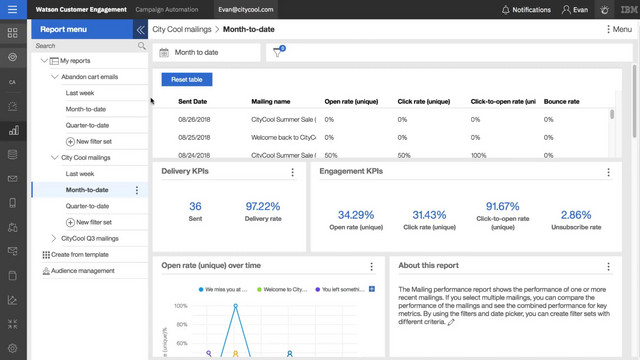Open the mobile phone sidebar icon
640x360 pixels.
coord(13,203)
